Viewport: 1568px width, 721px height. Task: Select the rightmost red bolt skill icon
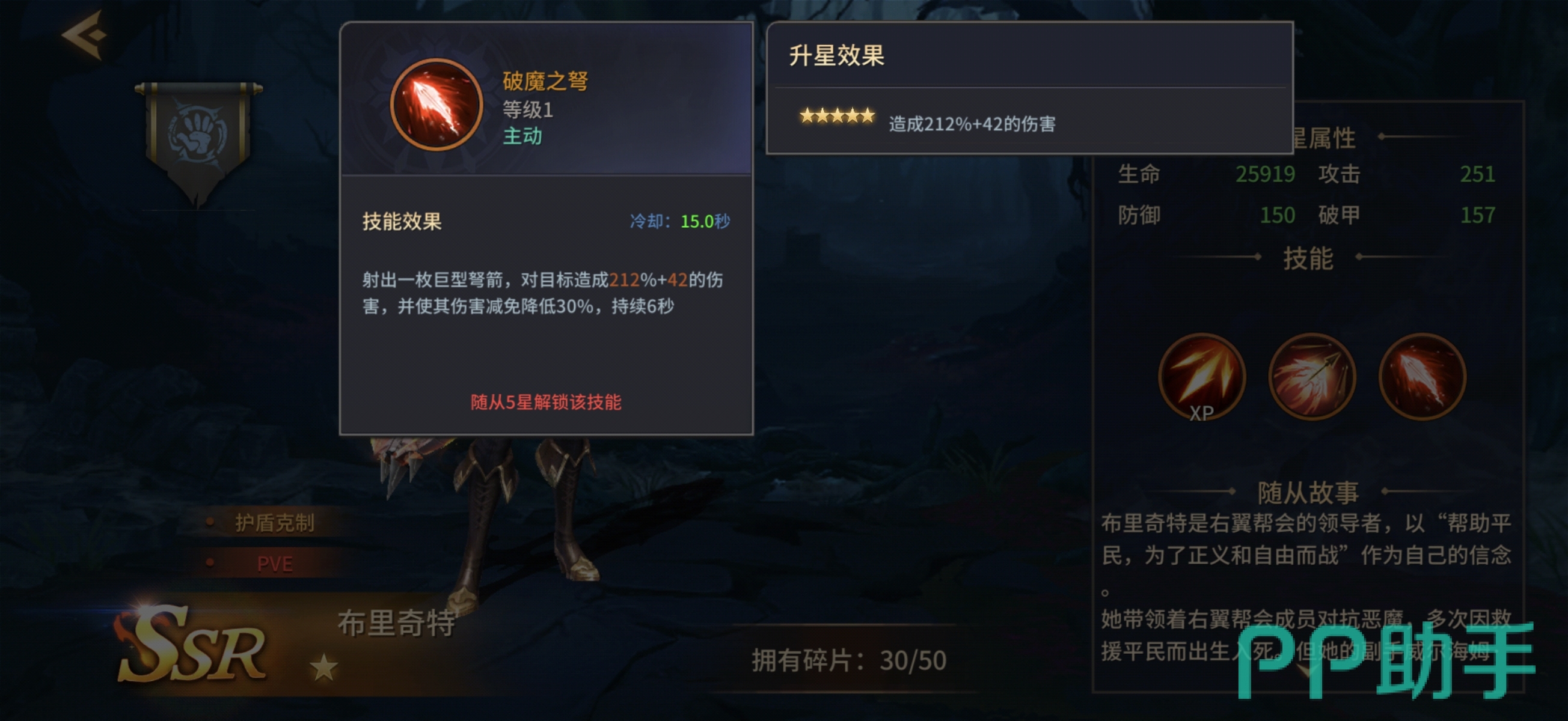pos(1422,377)
